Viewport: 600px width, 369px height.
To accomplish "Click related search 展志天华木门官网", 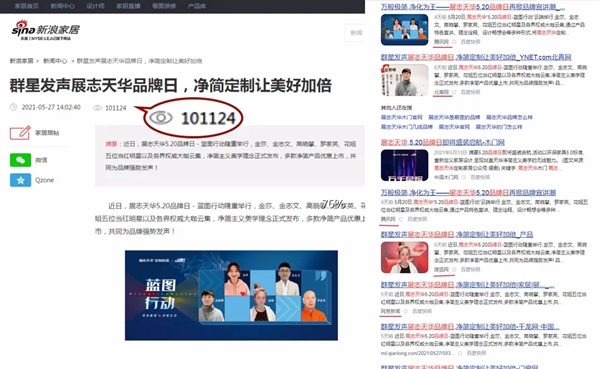I will [x=401, y=117].
